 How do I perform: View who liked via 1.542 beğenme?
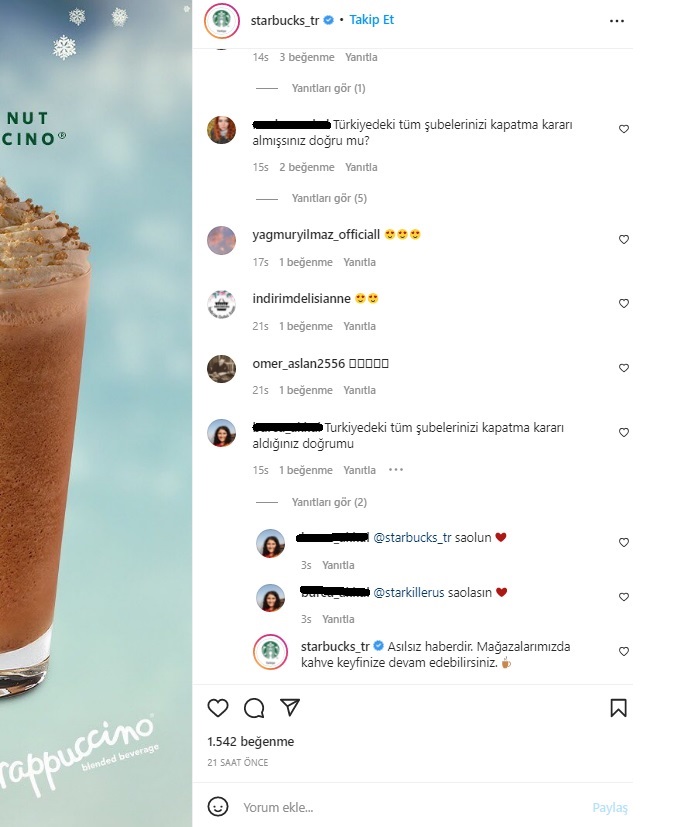point(251,742)
